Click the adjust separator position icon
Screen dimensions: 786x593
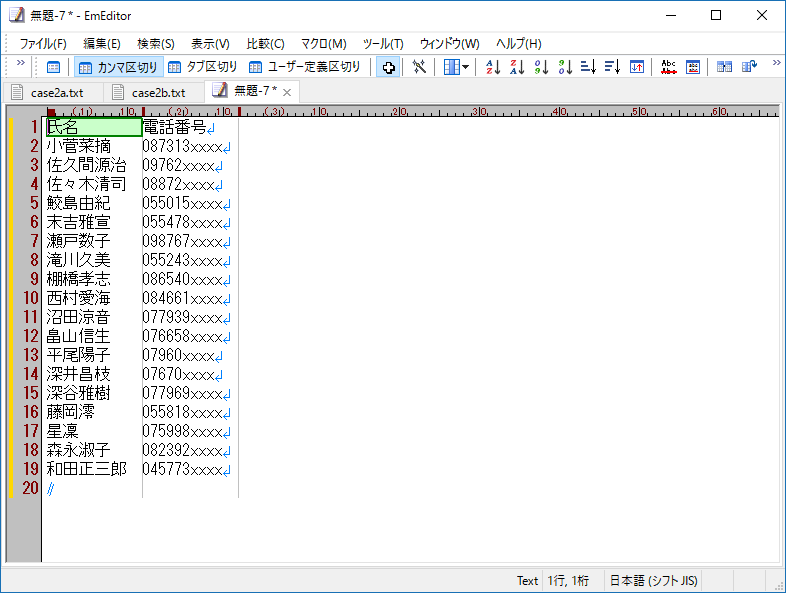tap(419, 67)
